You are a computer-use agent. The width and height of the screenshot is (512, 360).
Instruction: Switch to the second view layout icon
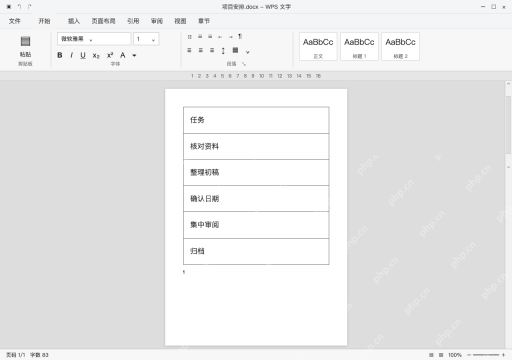(441, 355)
